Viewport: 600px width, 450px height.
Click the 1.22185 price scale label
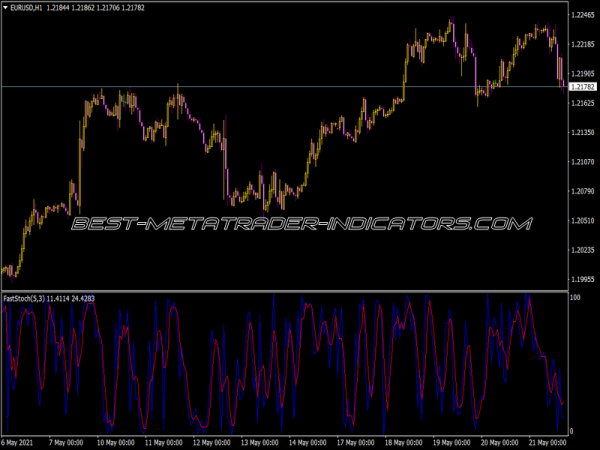pyautogui.click(x=582, y=44)
